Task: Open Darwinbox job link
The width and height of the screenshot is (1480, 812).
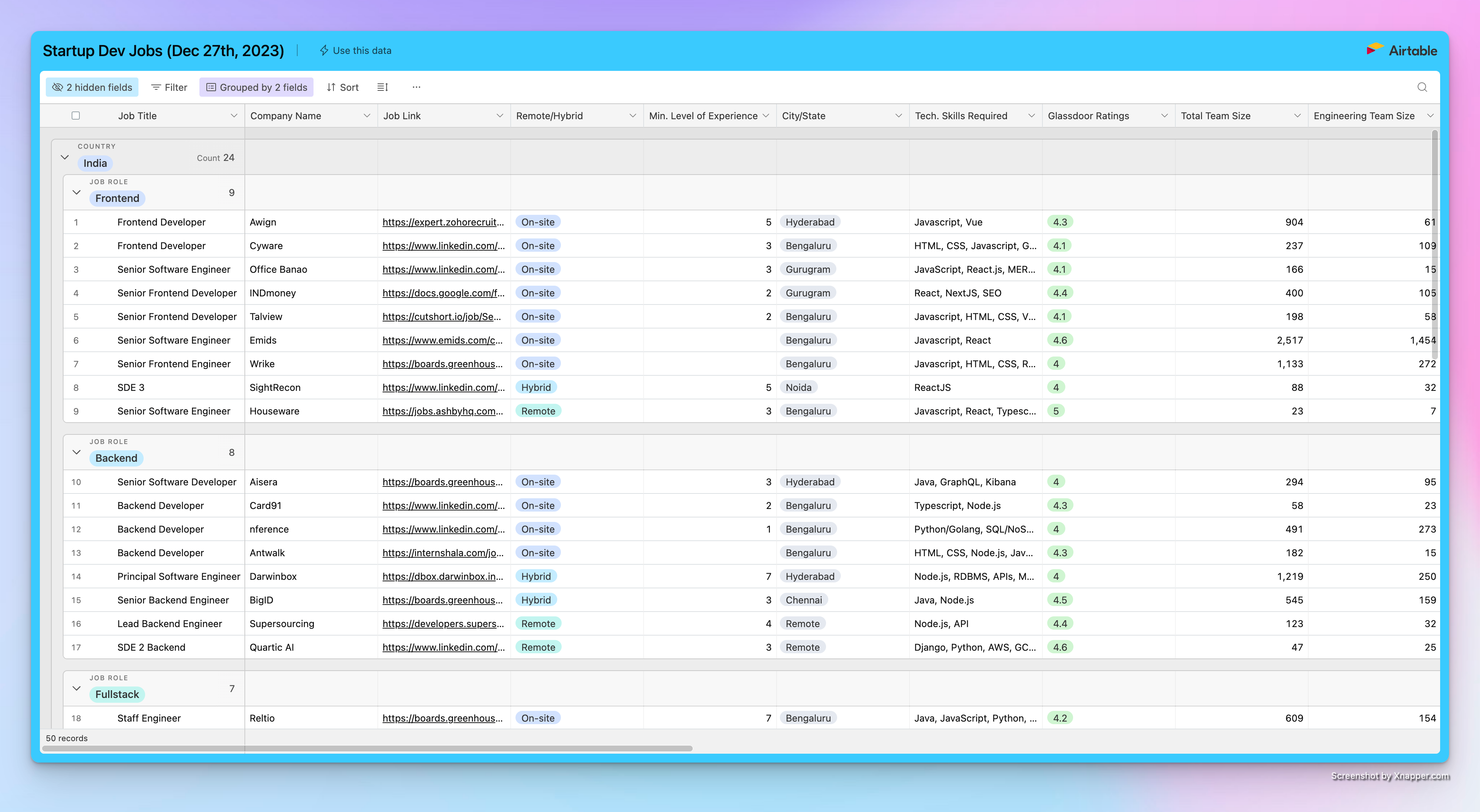Action: pyautogui.click(x=442, y=577)
